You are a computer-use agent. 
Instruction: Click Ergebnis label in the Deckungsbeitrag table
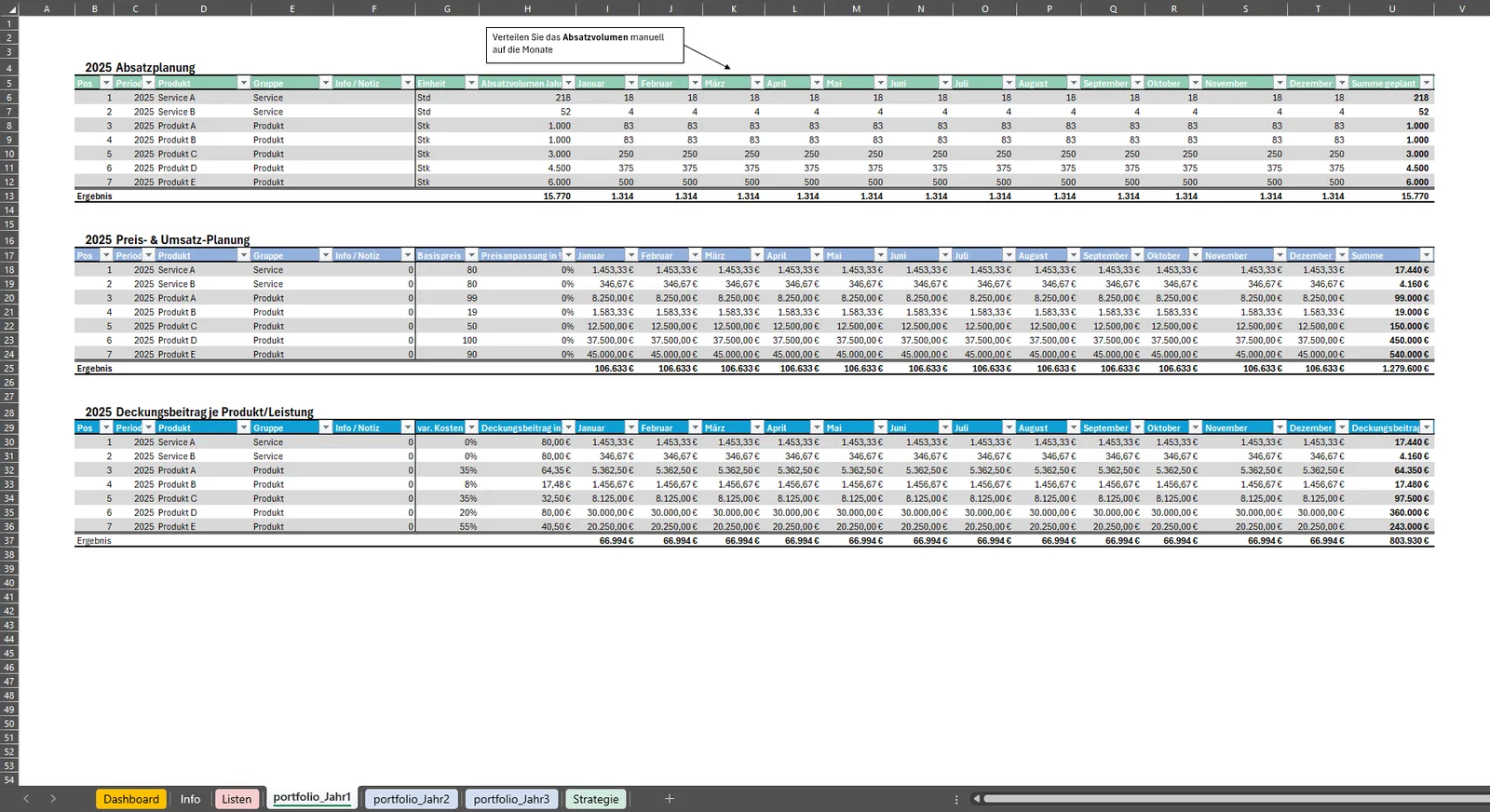pyautogui.click(x=94, y=541)
